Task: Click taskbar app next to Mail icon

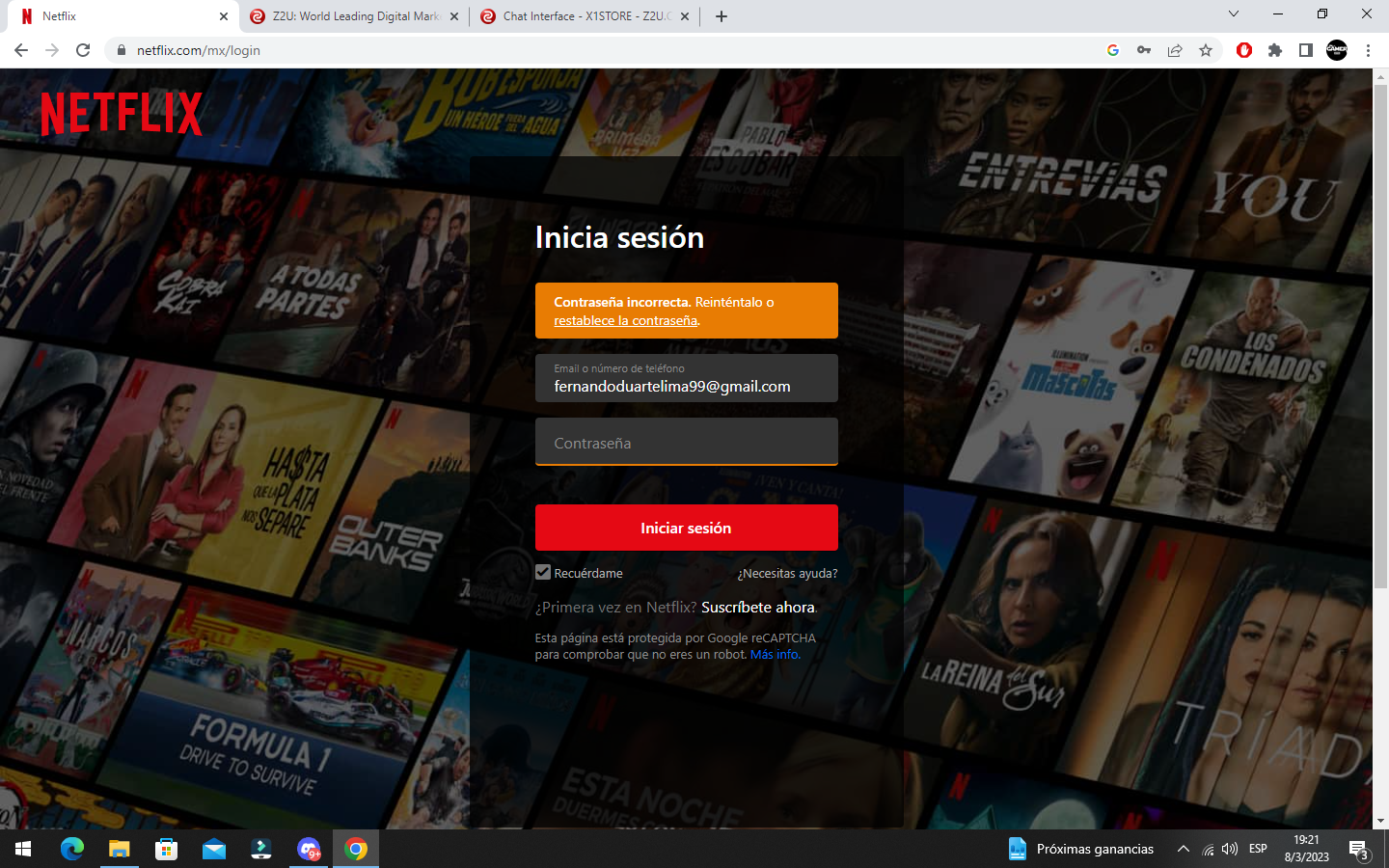Action: click(261, 849)
